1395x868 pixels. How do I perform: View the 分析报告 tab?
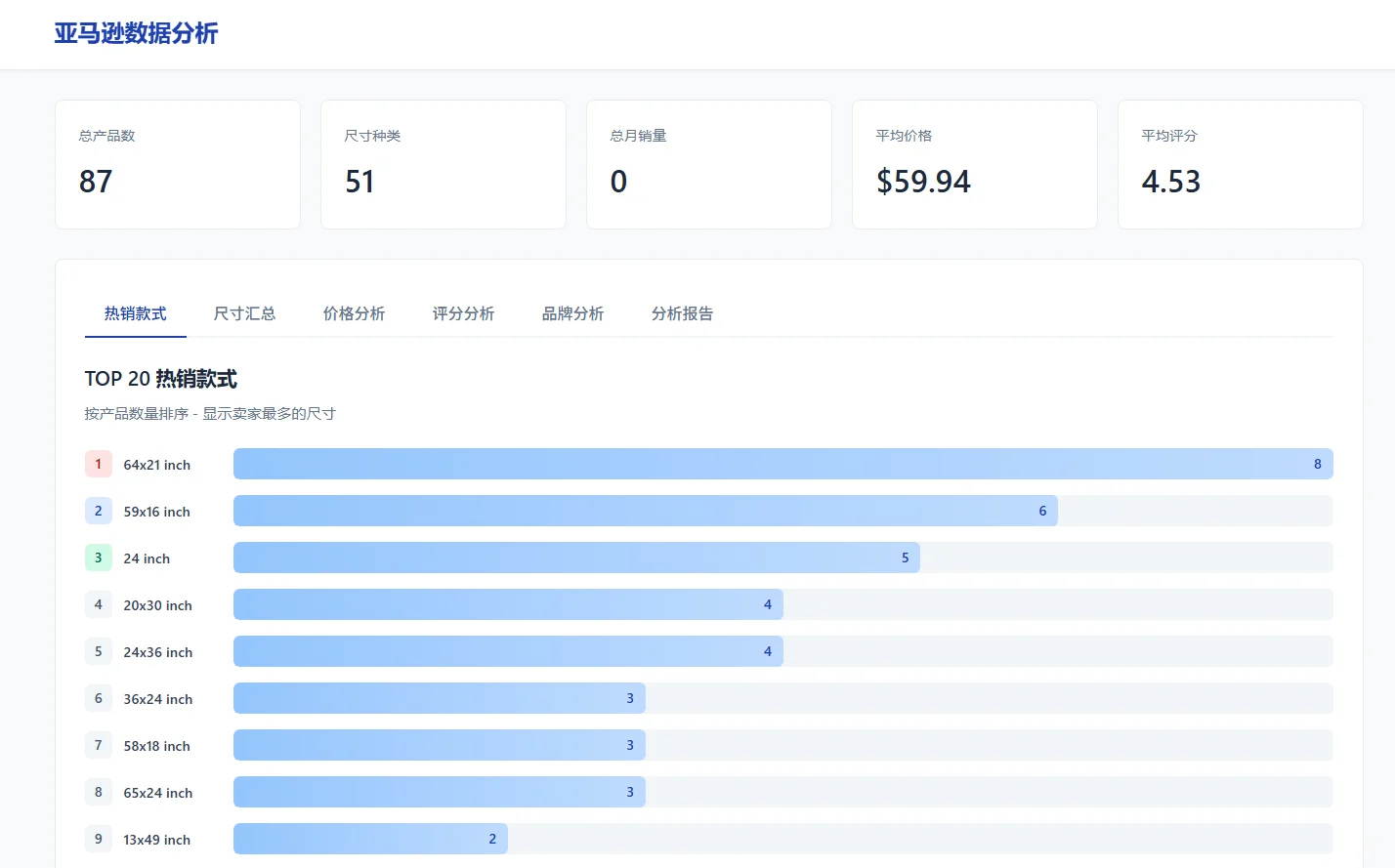683,313
